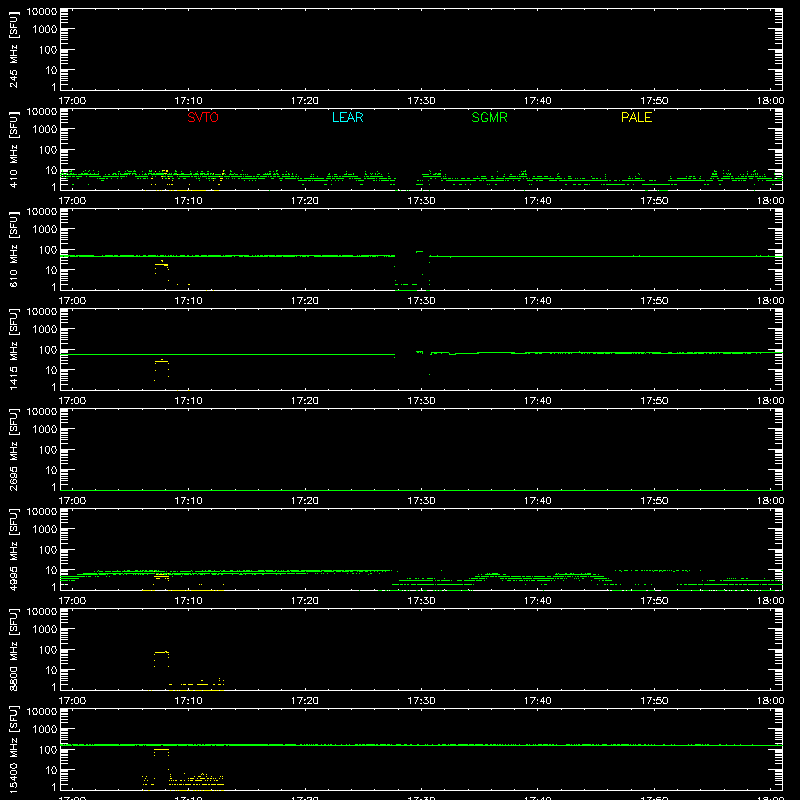
Task: Click the 1000 y-tick on 410 MHz panel
Action: tap(45, 130)
